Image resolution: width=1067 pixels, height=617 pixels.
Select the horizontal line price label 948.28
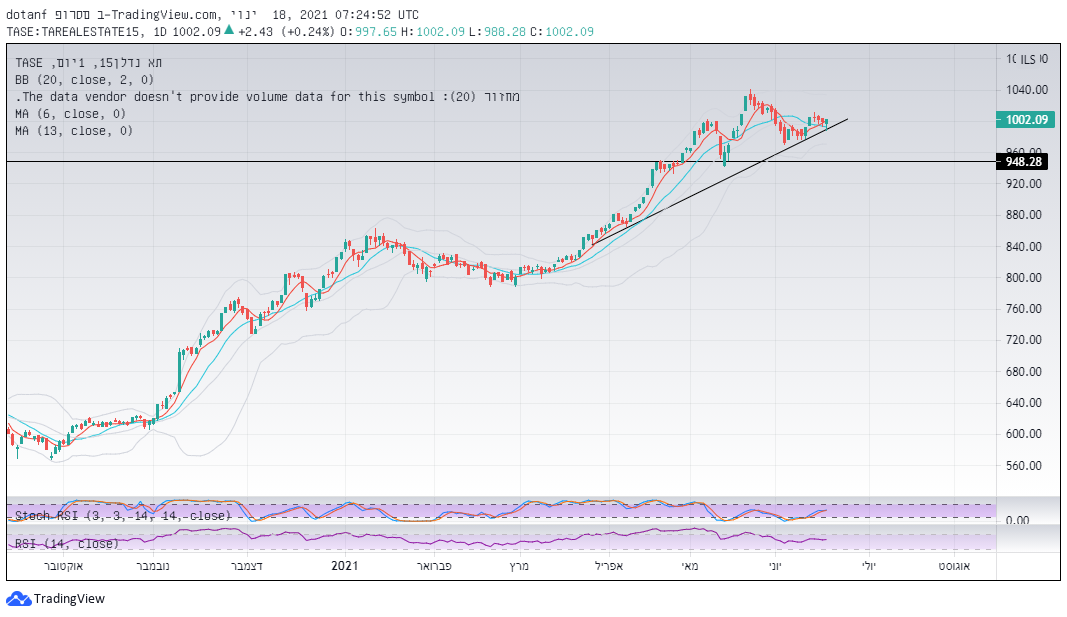point(1023,162)
